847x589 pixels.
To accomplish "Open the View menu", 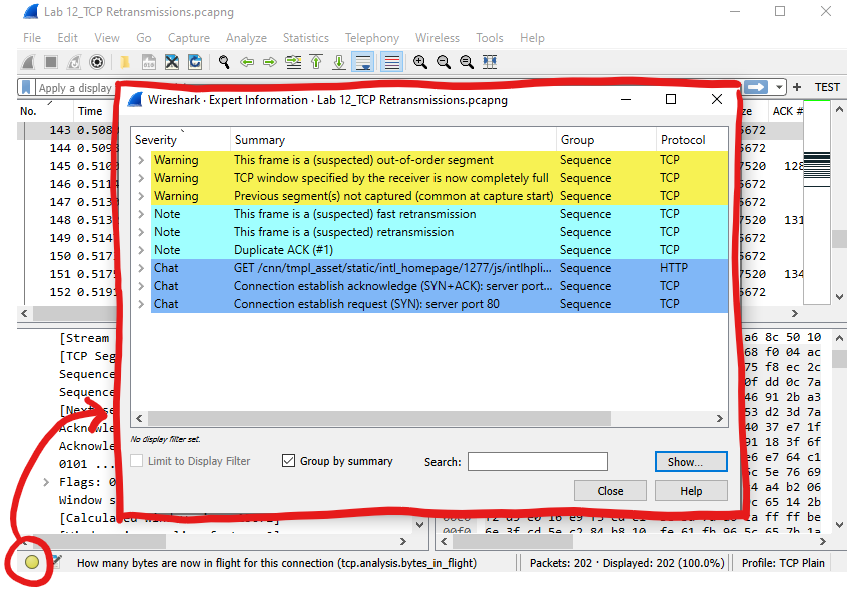I will [107, 38].
